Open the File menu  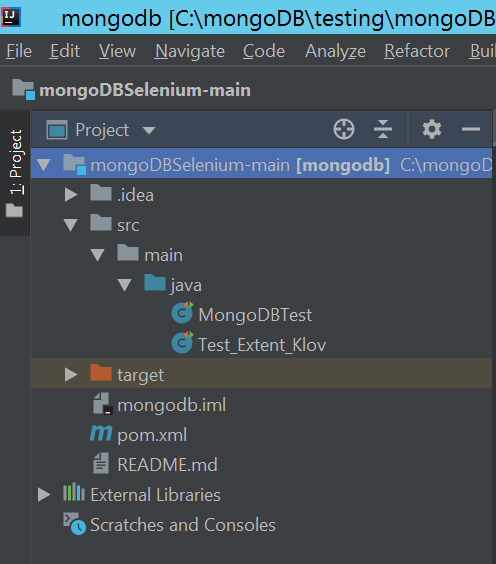click(19, 51)
